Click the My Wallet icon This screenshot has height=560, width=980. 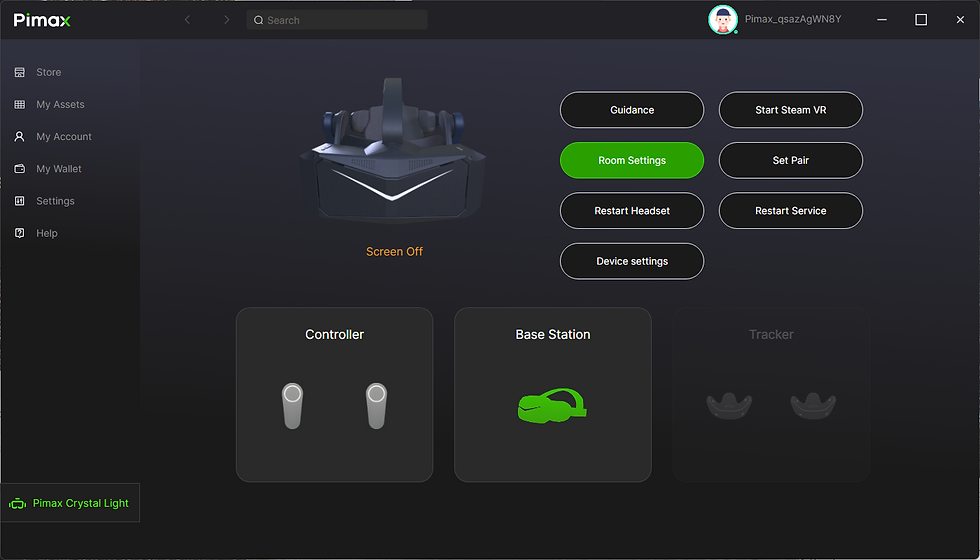(x=19, y=169)
